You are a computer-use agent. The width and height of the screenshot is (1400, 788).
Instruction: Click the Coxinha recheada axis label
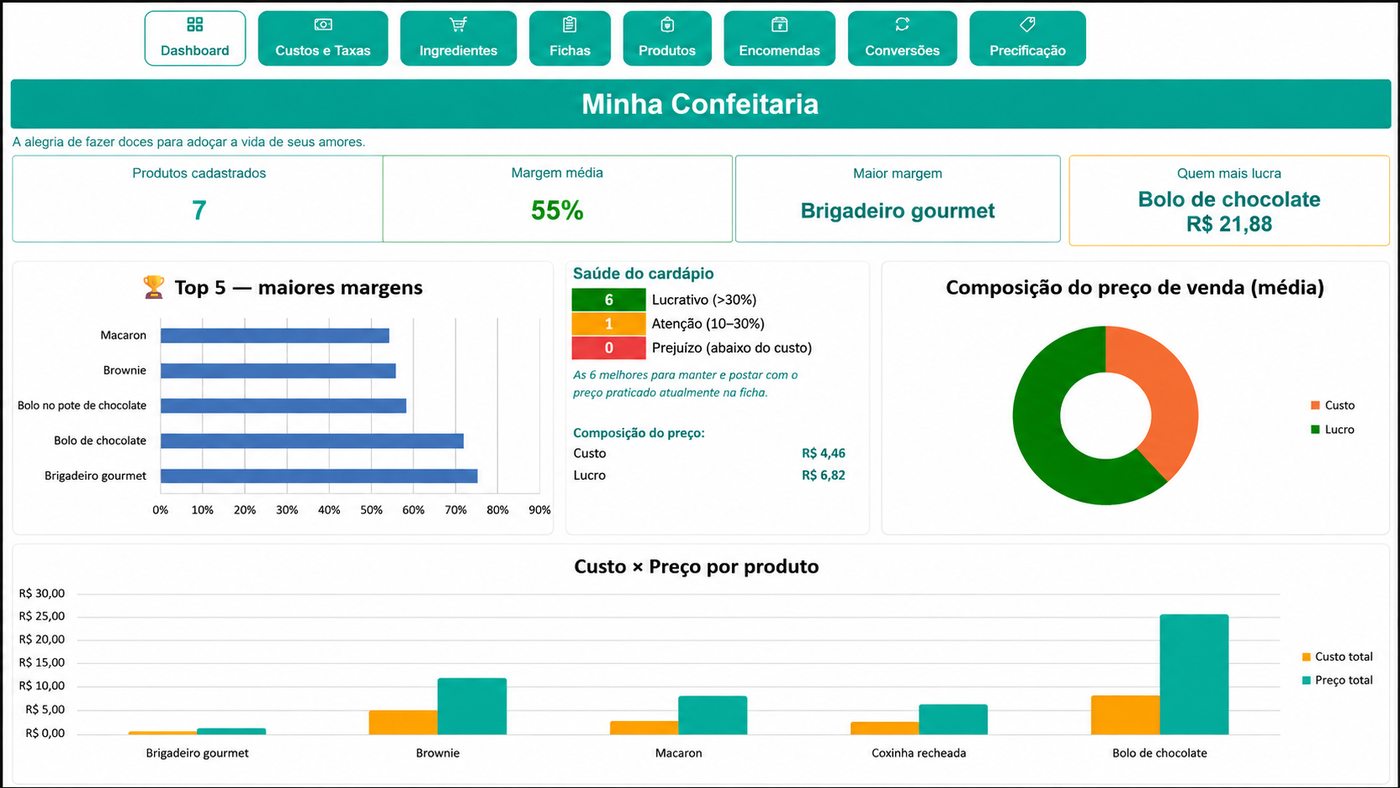point(919,753)
